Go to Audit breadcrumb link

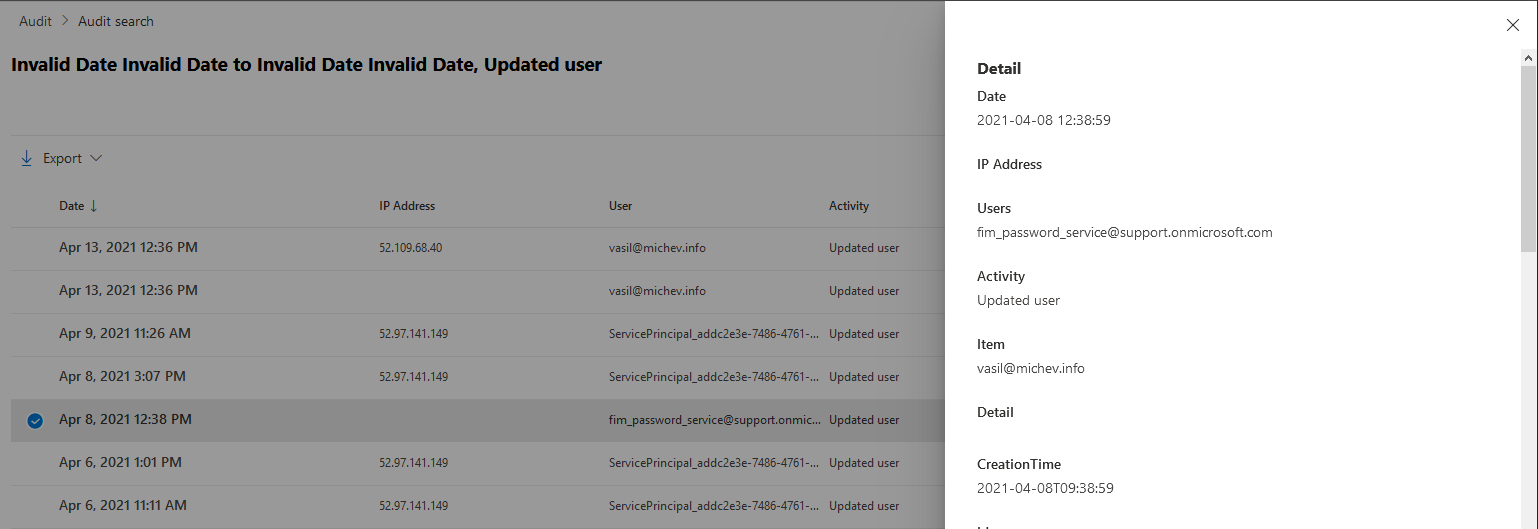[x=35, y=21]
